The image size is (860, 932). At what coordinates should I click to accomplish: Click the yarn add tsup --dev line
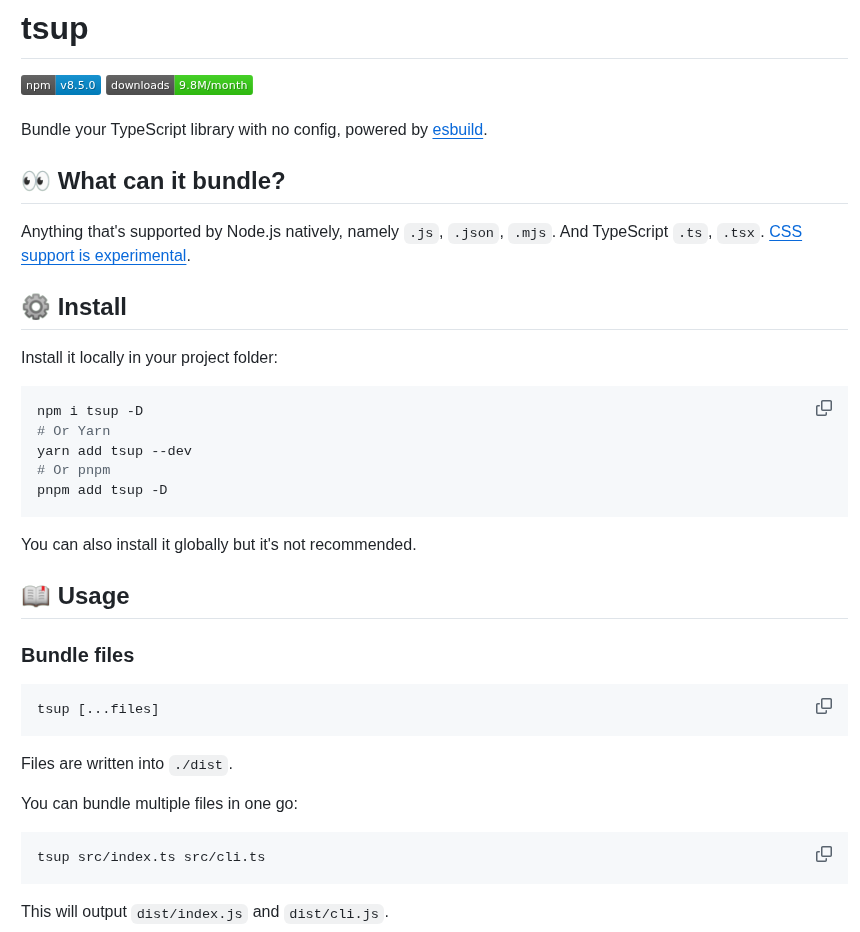(x=114, y=451)
